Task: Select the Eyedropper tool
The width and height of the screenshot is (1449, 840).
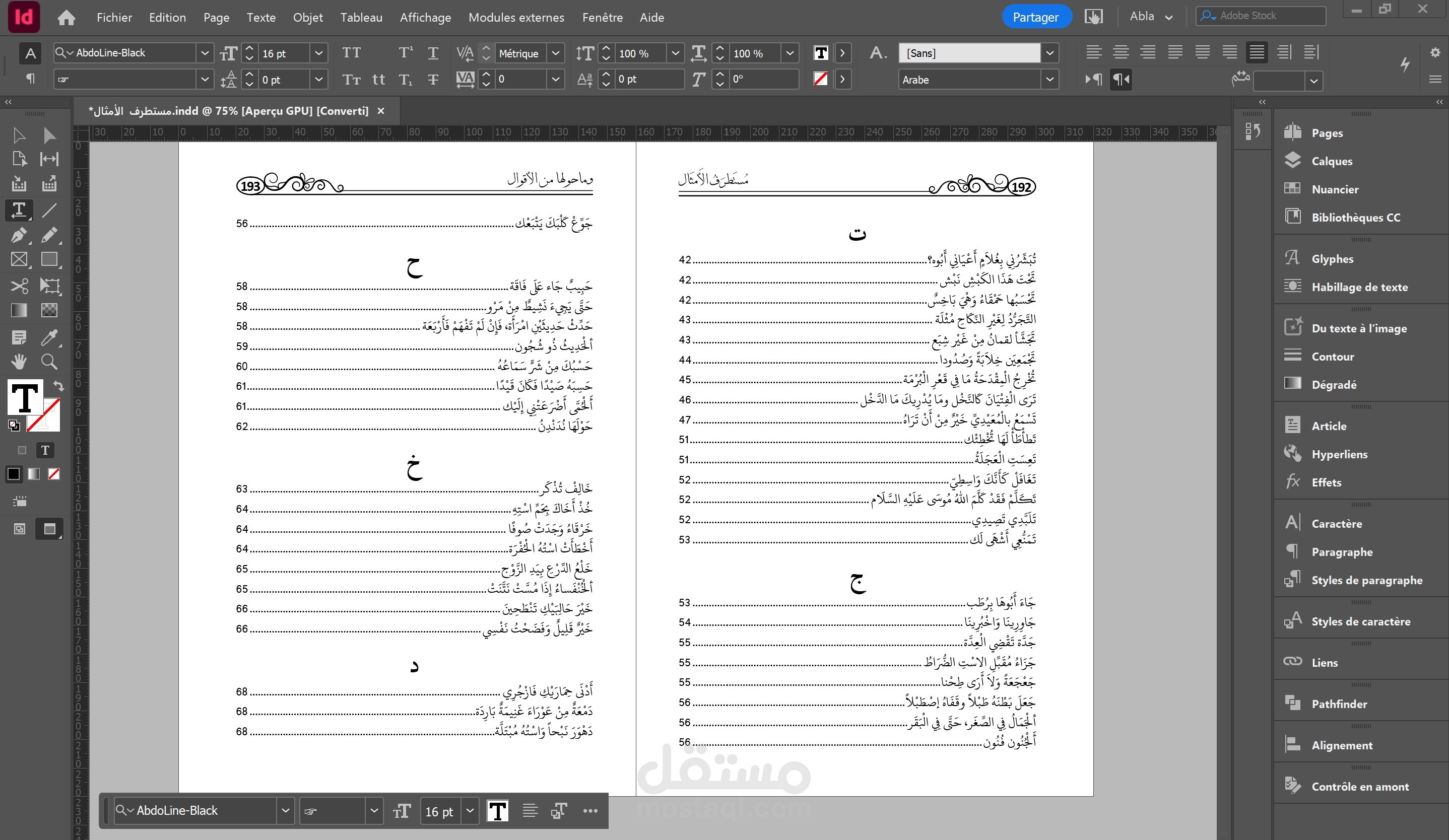Action: (x=49, y=337)
